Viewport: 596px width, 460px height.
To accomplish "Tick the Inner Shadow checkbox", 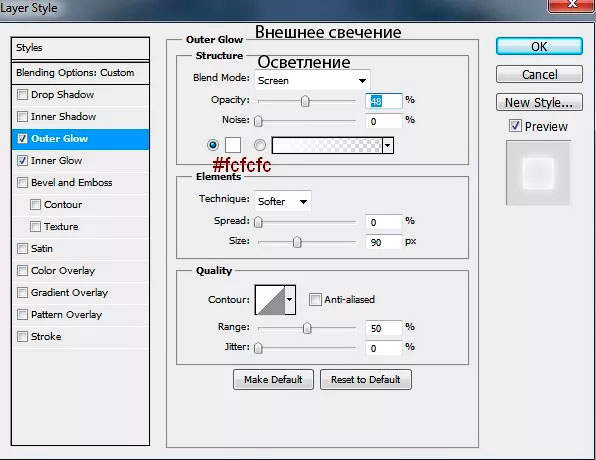I will click(x=22, y=116).
